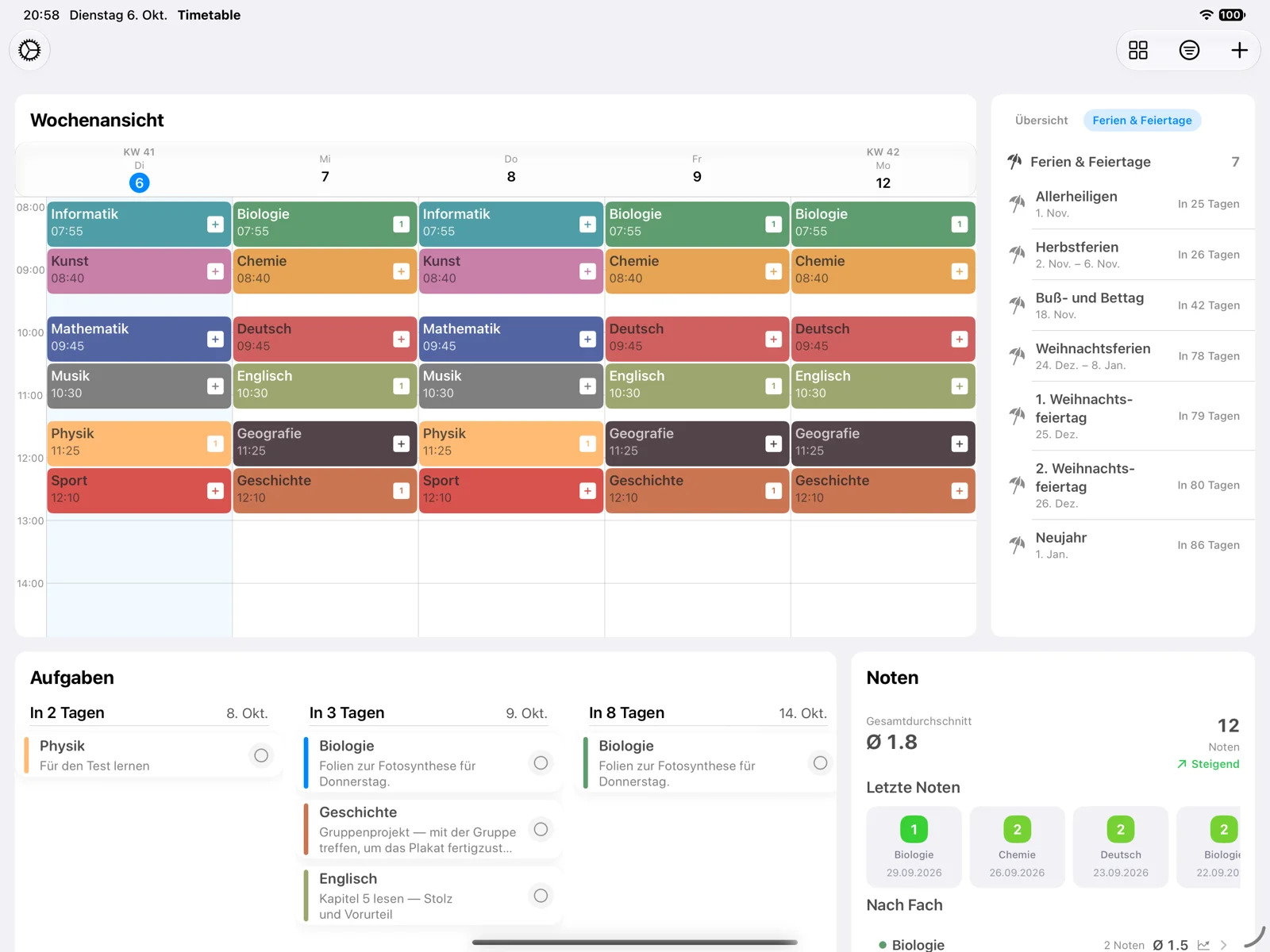Select Wednesday 7 in the week header
This screenshot has height=952, width=1270.
[x=325, y=176]
